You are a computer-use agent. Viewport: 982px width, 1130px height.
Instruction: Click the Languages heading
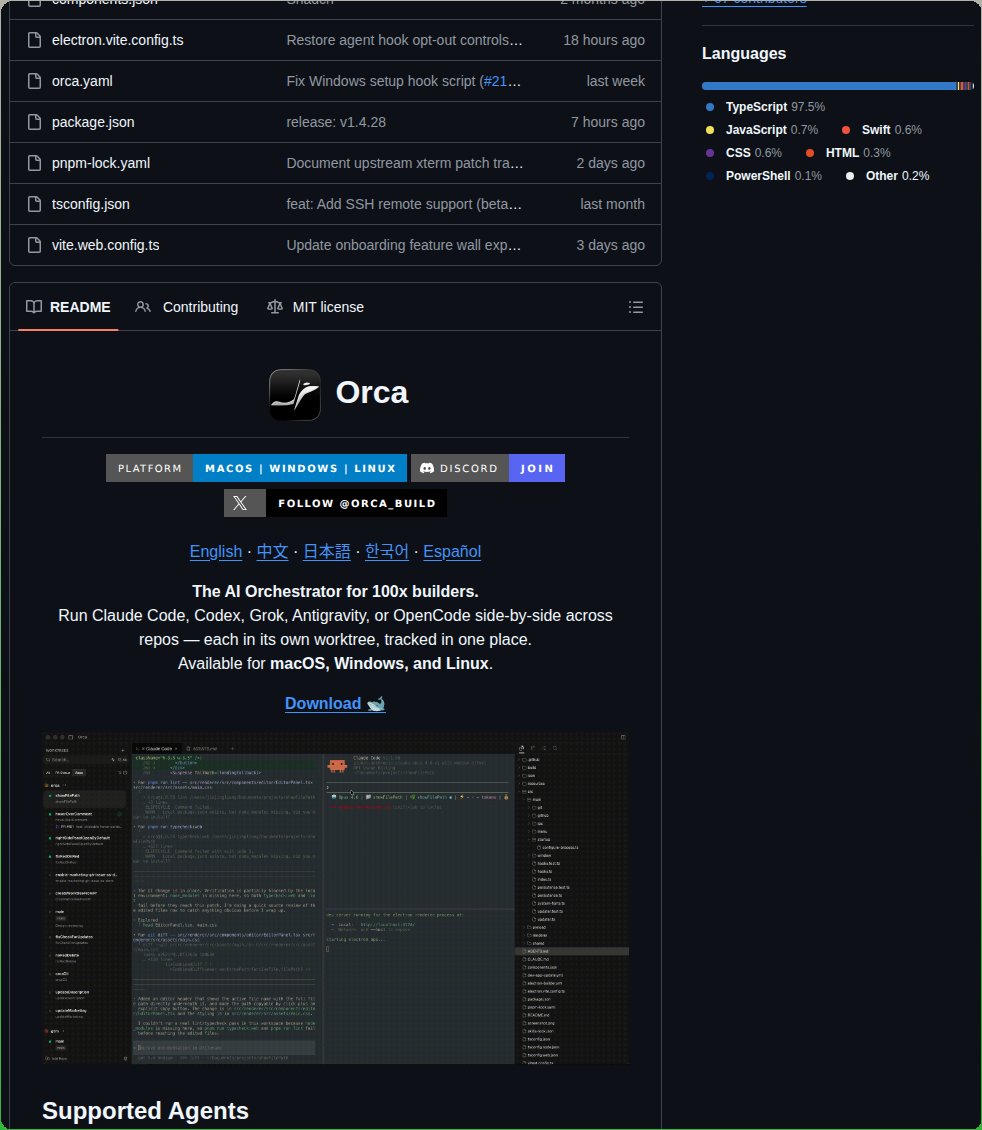744,54
